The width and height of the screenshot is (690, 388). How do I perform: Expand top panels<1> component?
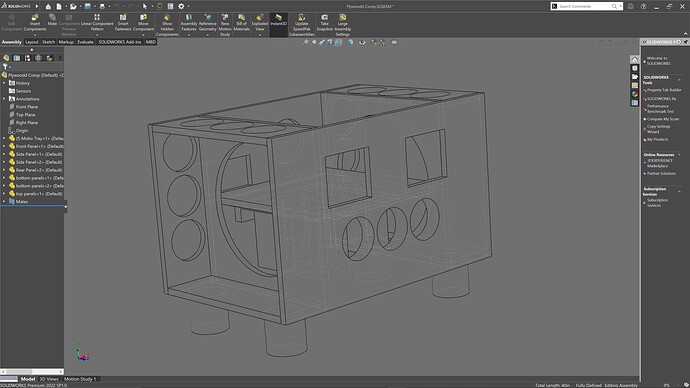(4, 194)
